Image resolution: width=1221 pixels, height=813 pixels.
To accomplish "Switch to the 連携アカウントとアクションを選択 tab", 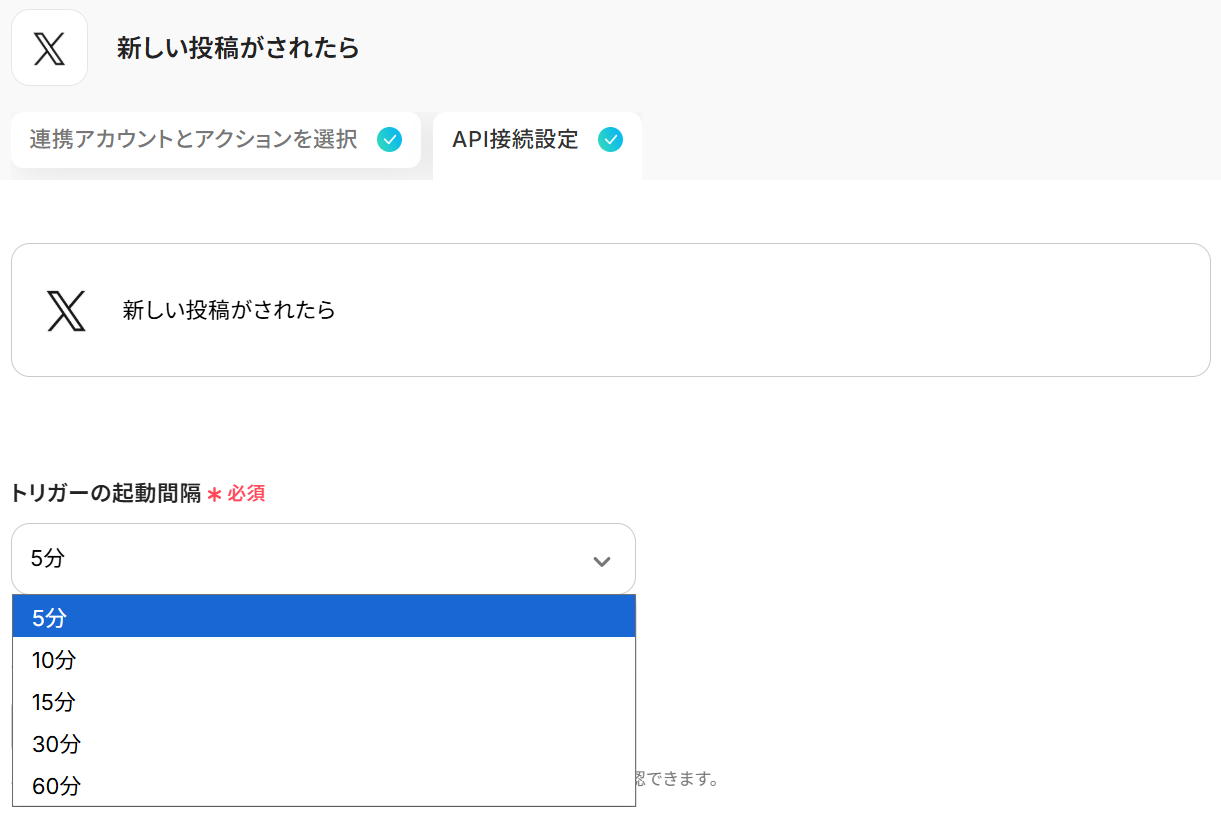I will click(193, 140).
